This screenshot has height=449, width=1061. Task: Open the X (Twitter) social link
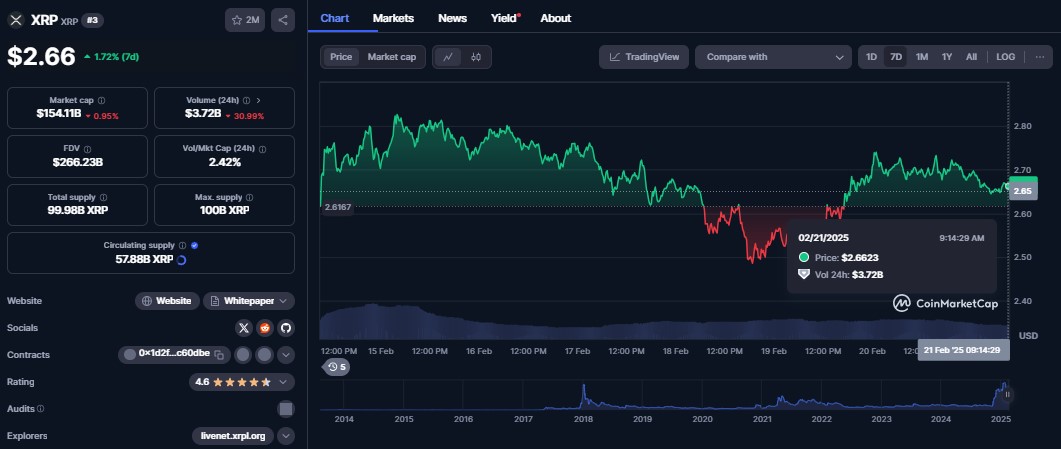coord(244,328)
